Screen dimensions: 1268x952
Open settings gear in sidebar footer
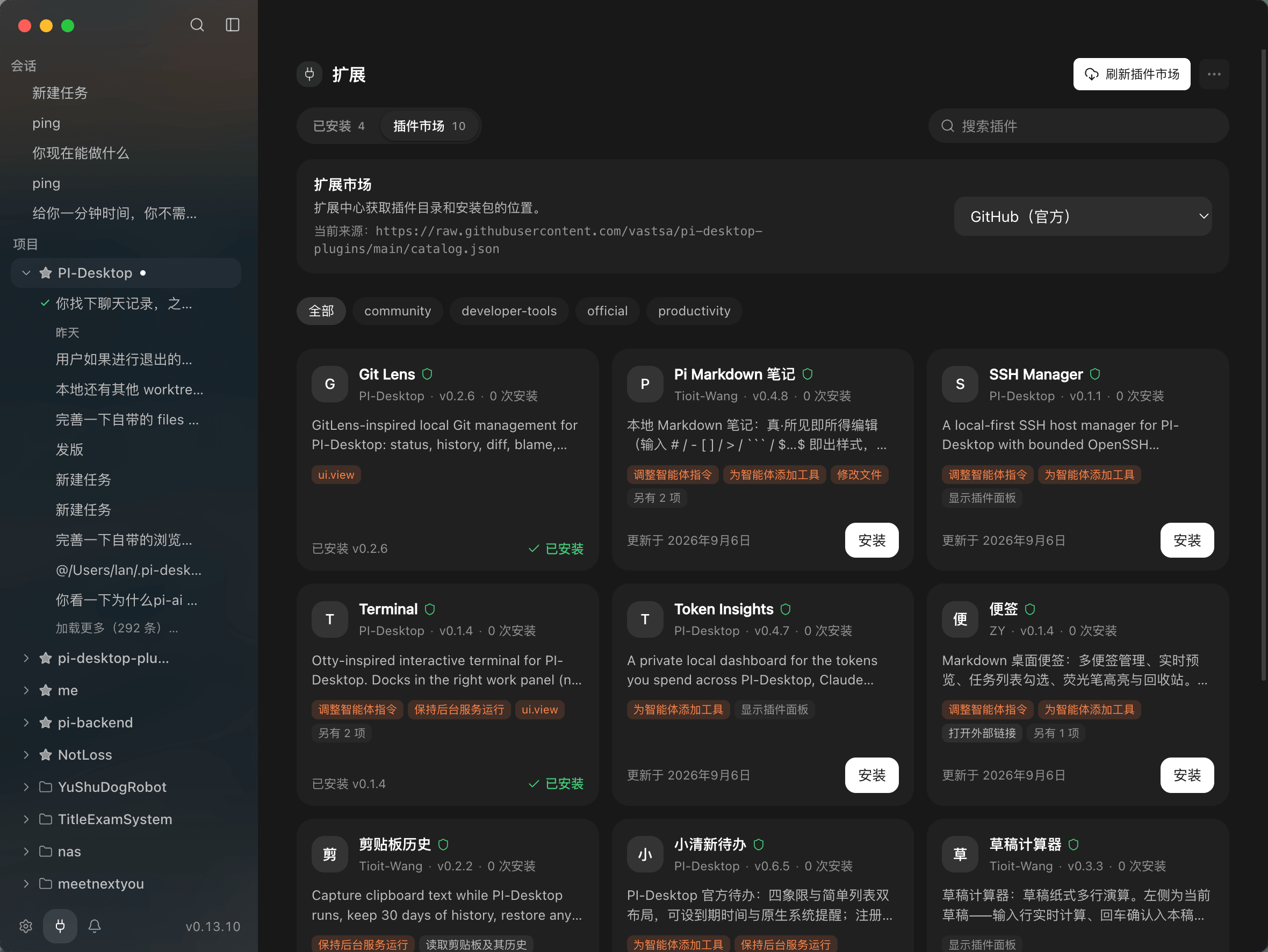click(x=25, y=926)
